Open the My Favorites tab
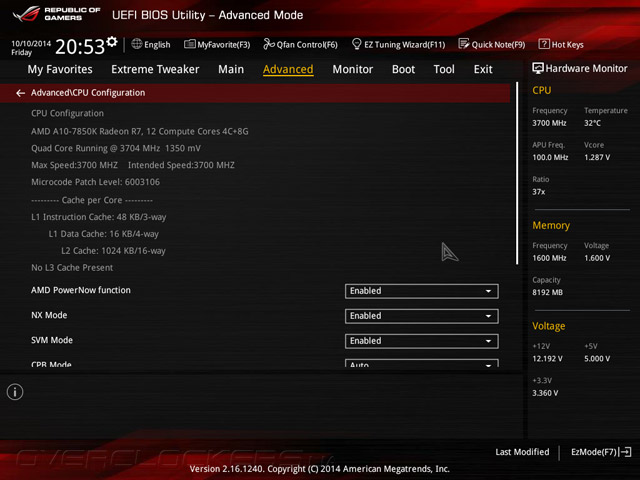Viewport: 640px width, 480px height. coord(60,69)
